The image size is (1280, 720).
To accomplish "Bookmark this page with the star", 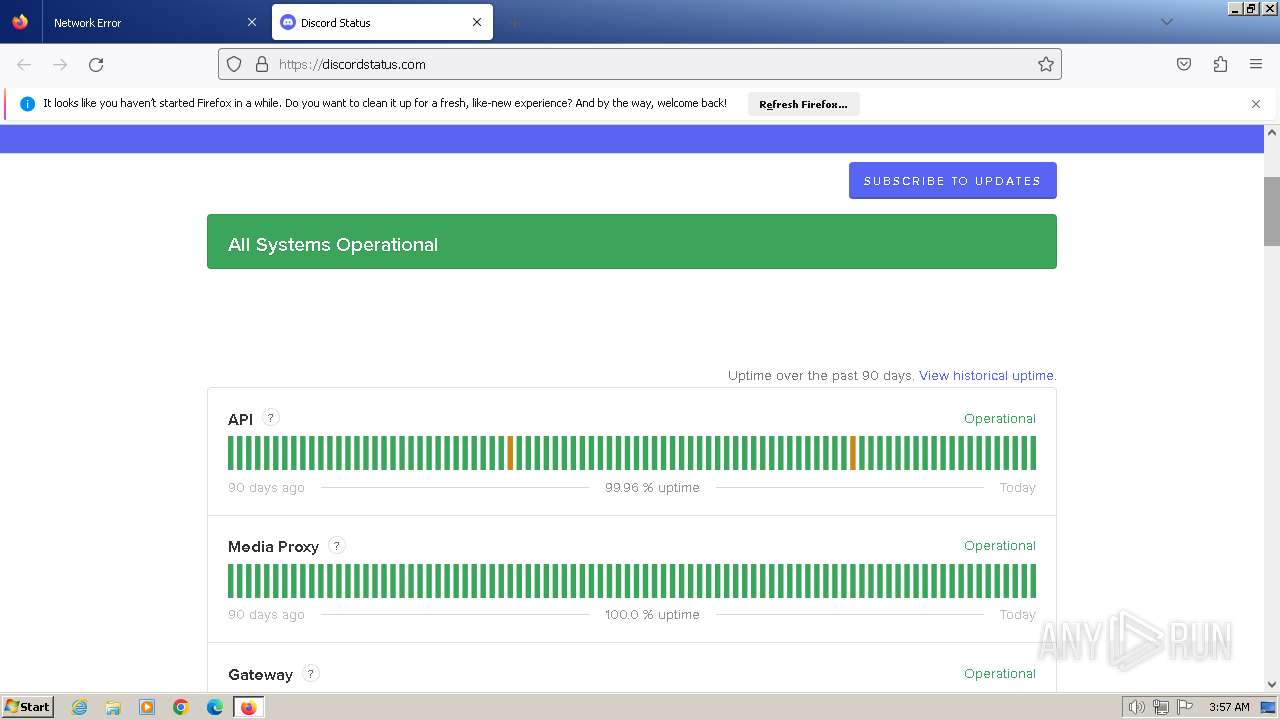I will pos(1046,64).
